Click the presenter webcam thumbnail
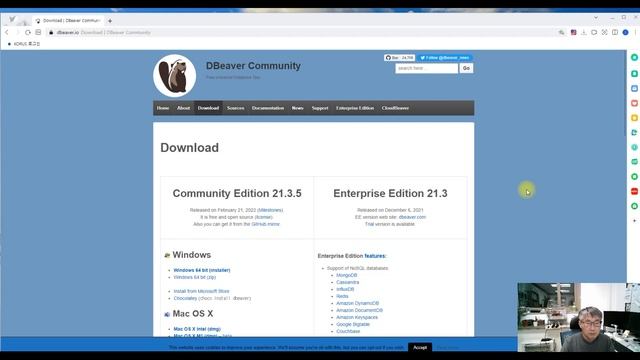 click(579, 317)
